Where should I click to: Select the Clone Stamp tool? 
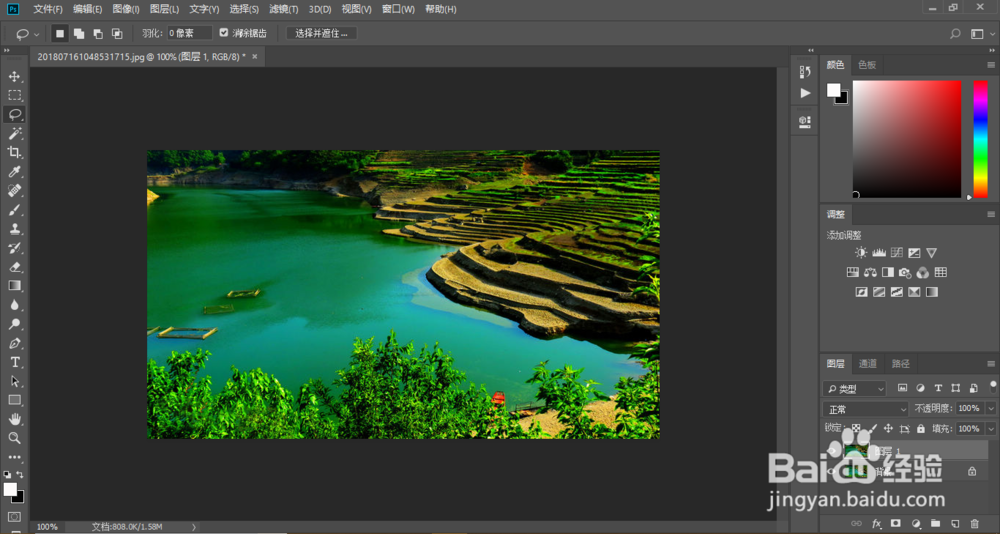14,228
